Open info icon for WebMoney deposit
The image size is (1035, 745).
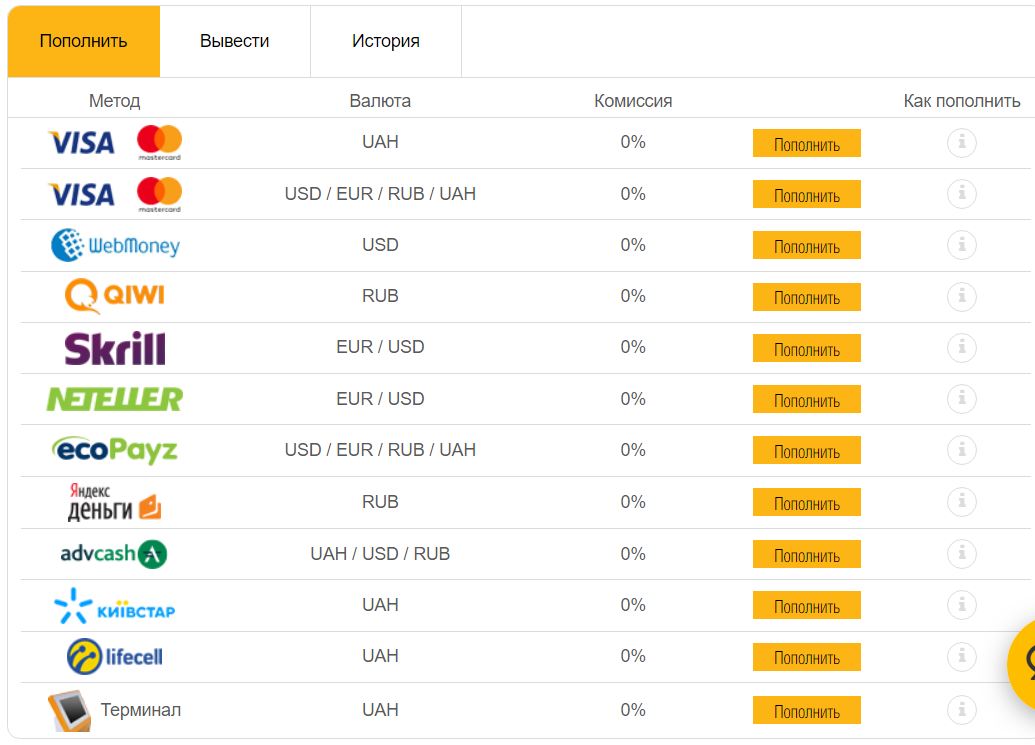point(961,245)
